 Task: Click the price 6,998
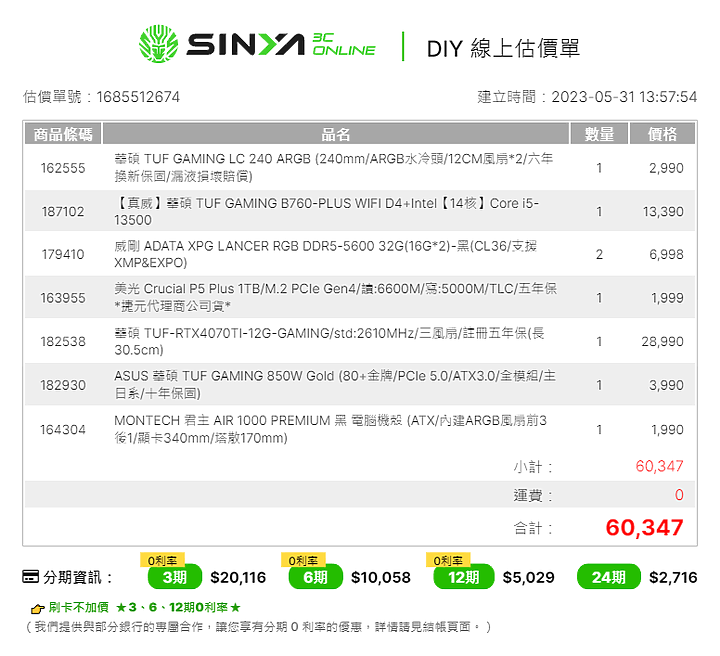666,254
